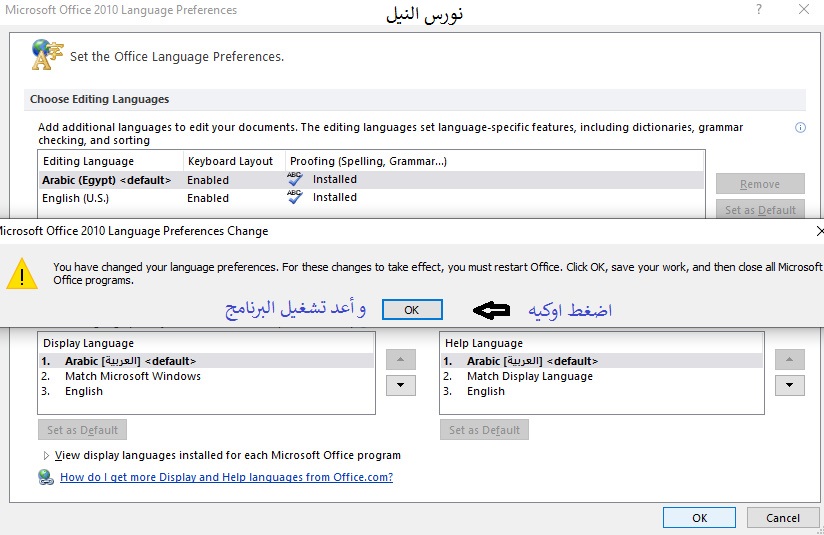
Task: Click the help globe icon beside Office.com link
Action: click(x=46, y=478)
